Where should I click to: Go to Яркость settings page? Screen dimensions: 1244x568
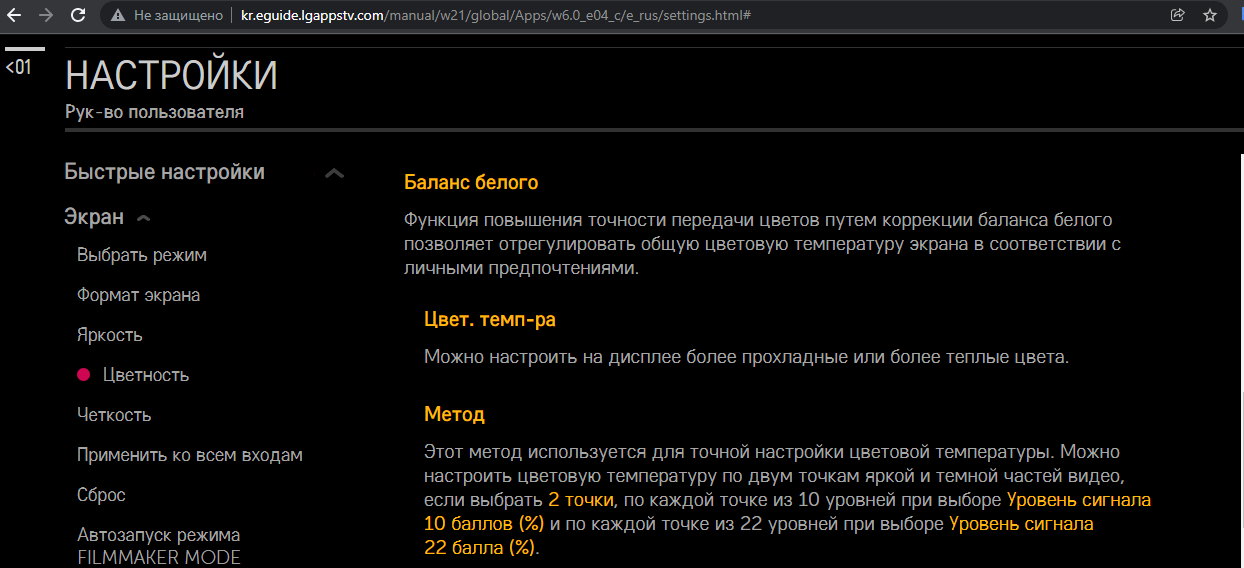[x=109, y=335]
